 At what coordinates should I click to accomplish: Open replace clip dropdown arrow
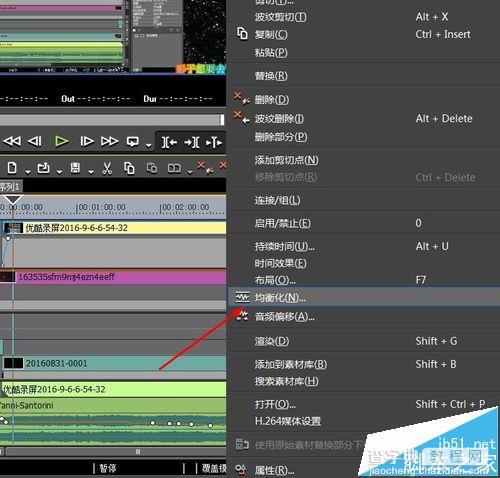tap(190, 172)
